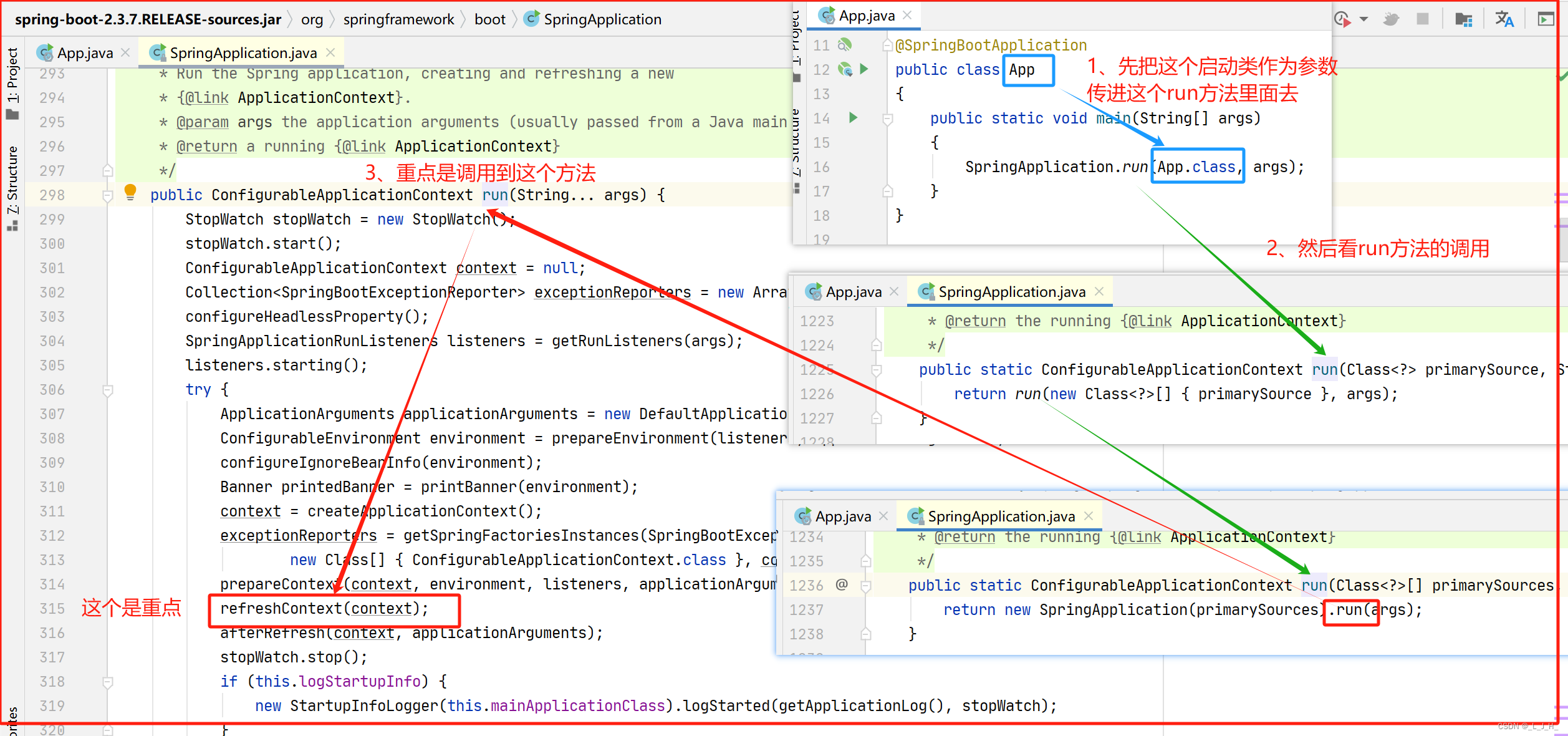Click the run method name on line 298
Image resolution: width=1568 pixels, height=736 pixels.
point(495,195)
